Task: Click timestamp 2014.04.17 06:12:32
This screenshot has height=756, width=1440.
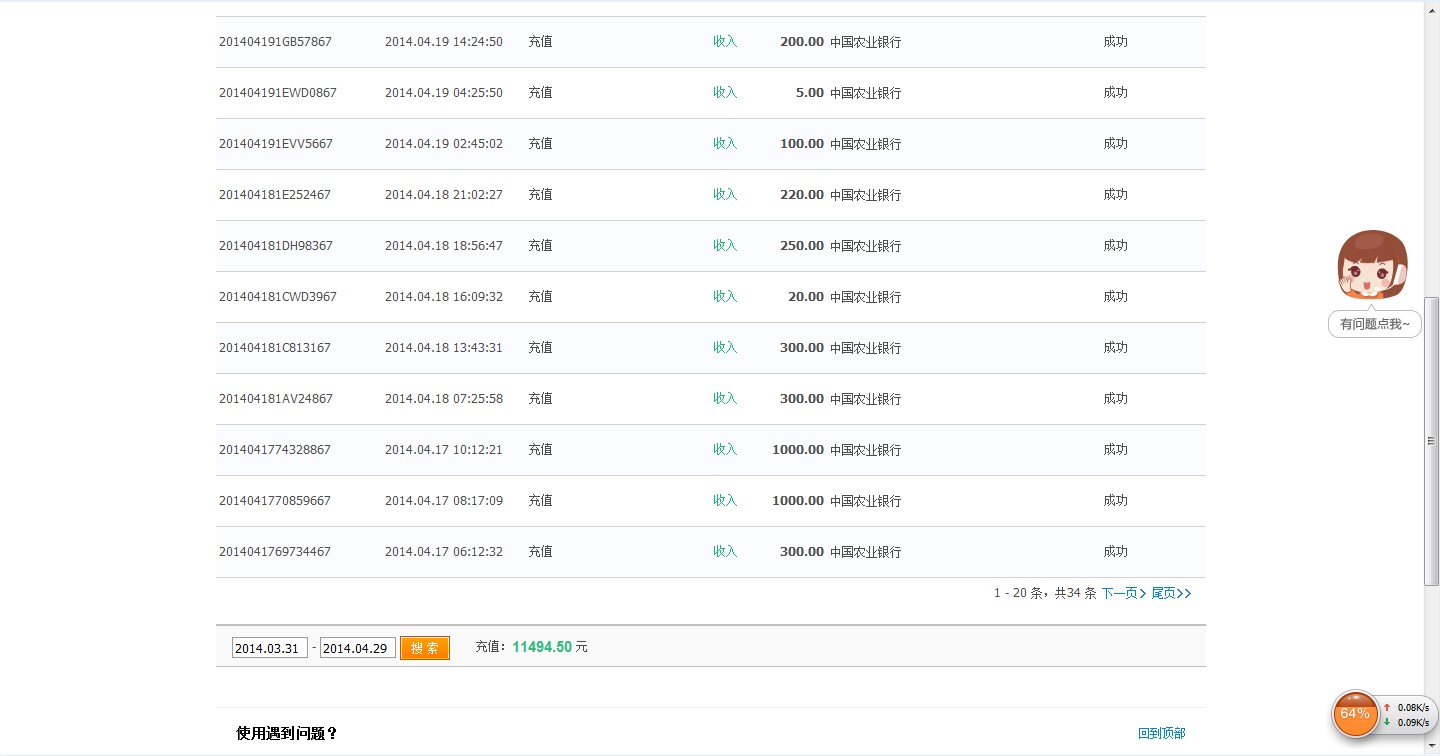Action: (444, 552)
